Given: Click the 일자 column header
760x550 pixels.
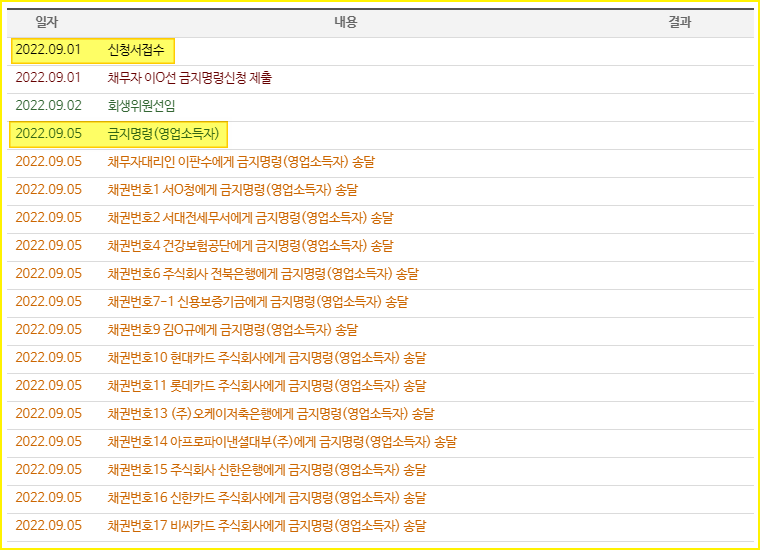Looking at the screenshot, I should coord(47,22).
